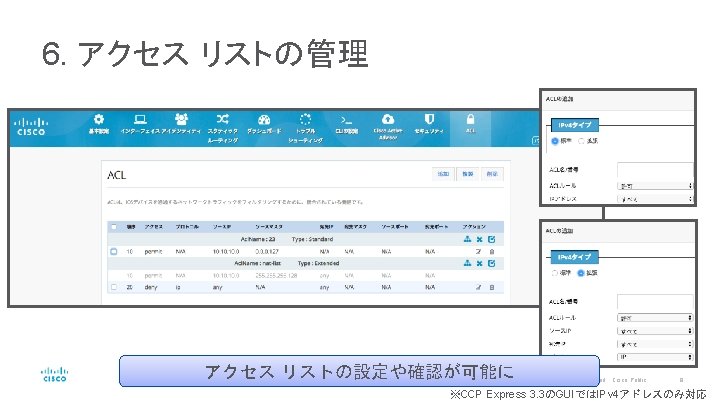This screenshot has height=405, width=720.
Task: Delete the deny ip any rule trash icon
Action: point(492,287)
